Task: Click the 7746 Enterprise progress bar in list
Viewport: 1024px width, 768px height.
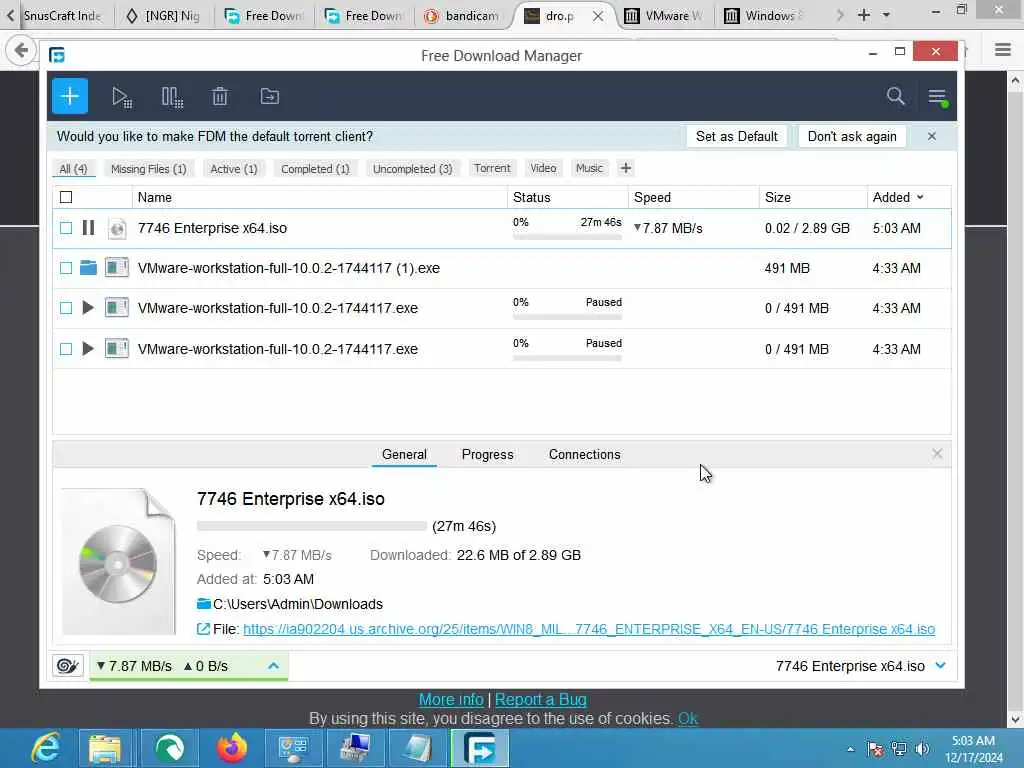Action: coord(568,237)
